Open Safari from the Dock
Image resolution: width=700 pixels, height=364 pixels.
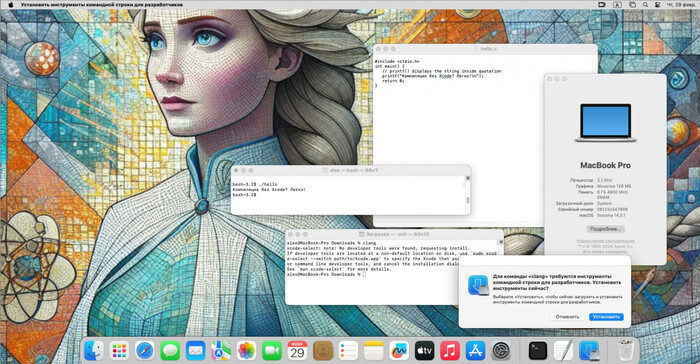(x=145, y=351)
